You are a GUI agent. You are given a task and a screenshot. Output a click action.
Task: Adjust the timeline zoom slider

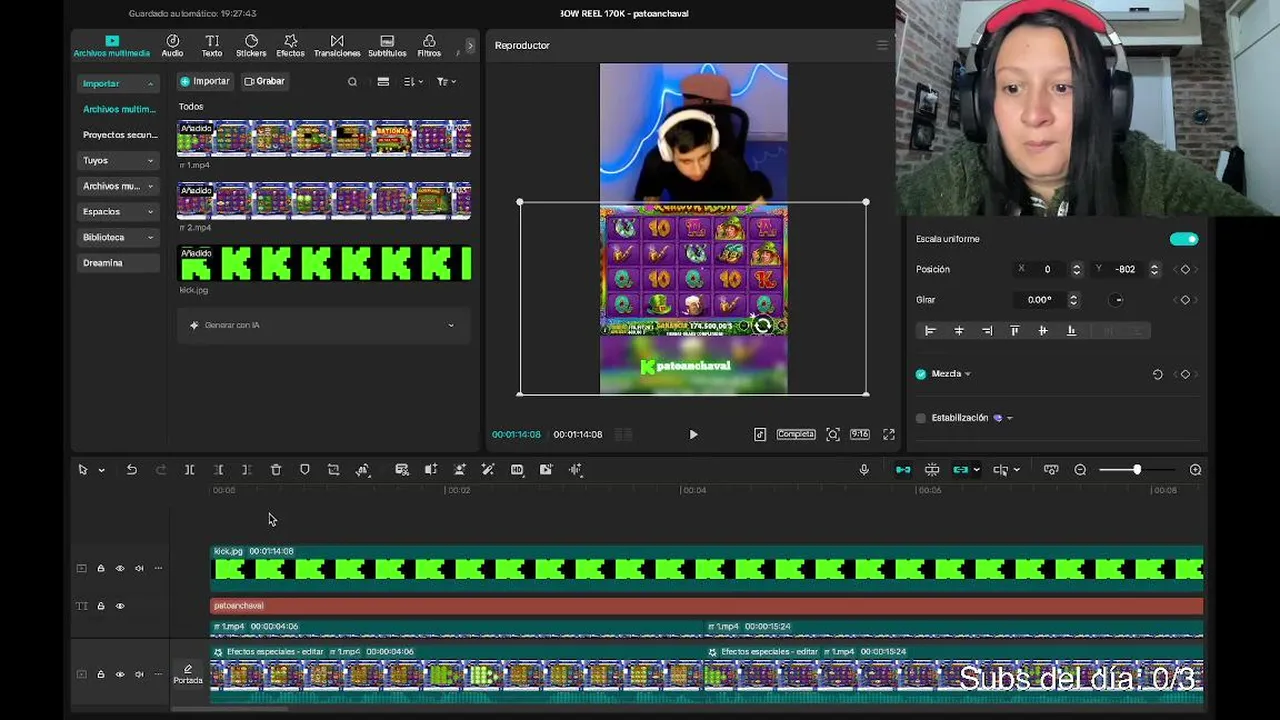[x=1136, y=470]
